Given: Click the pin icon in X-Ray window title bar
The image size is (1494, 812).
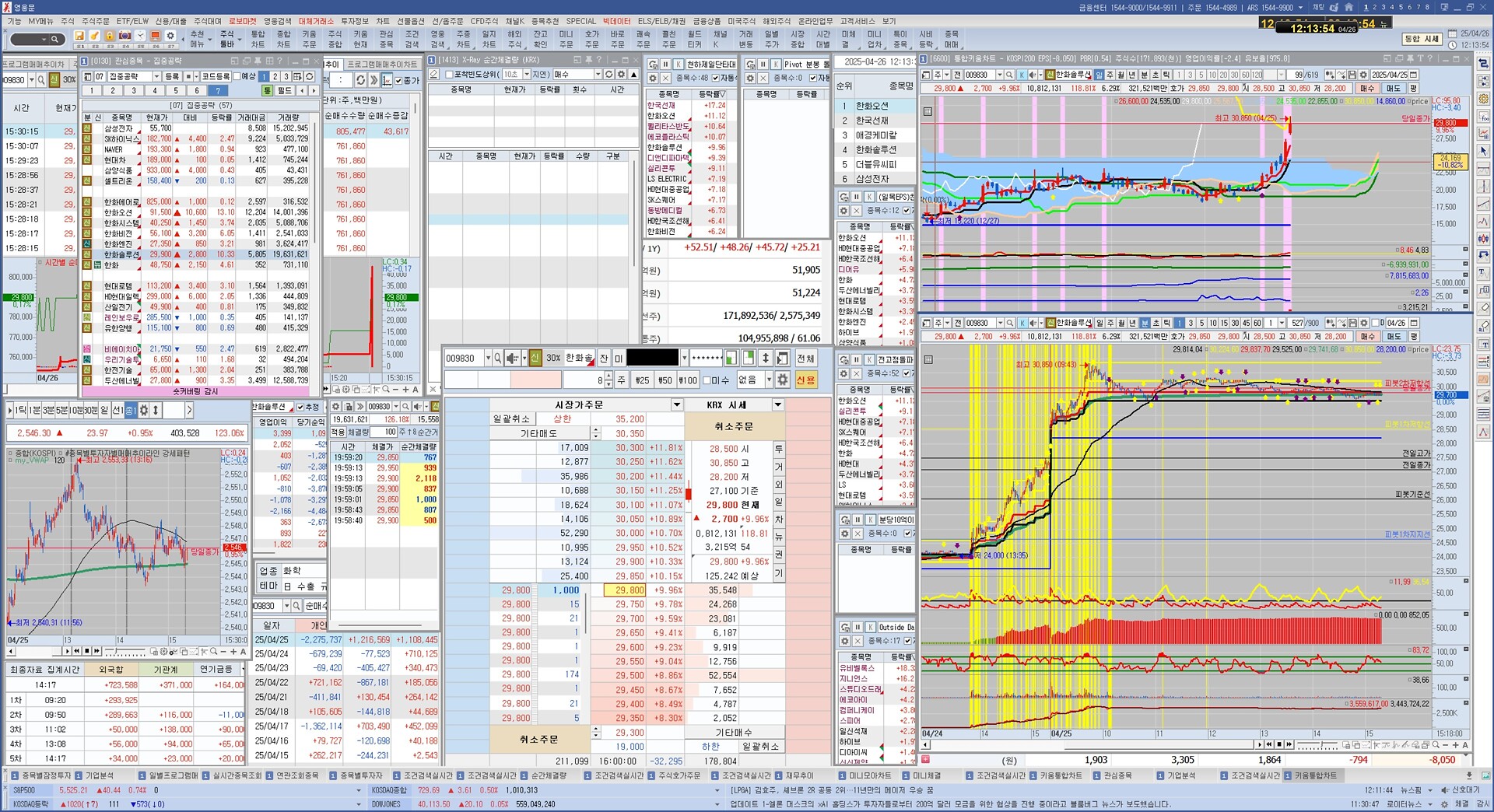Looking at the screenshot, I should [588, 60].
